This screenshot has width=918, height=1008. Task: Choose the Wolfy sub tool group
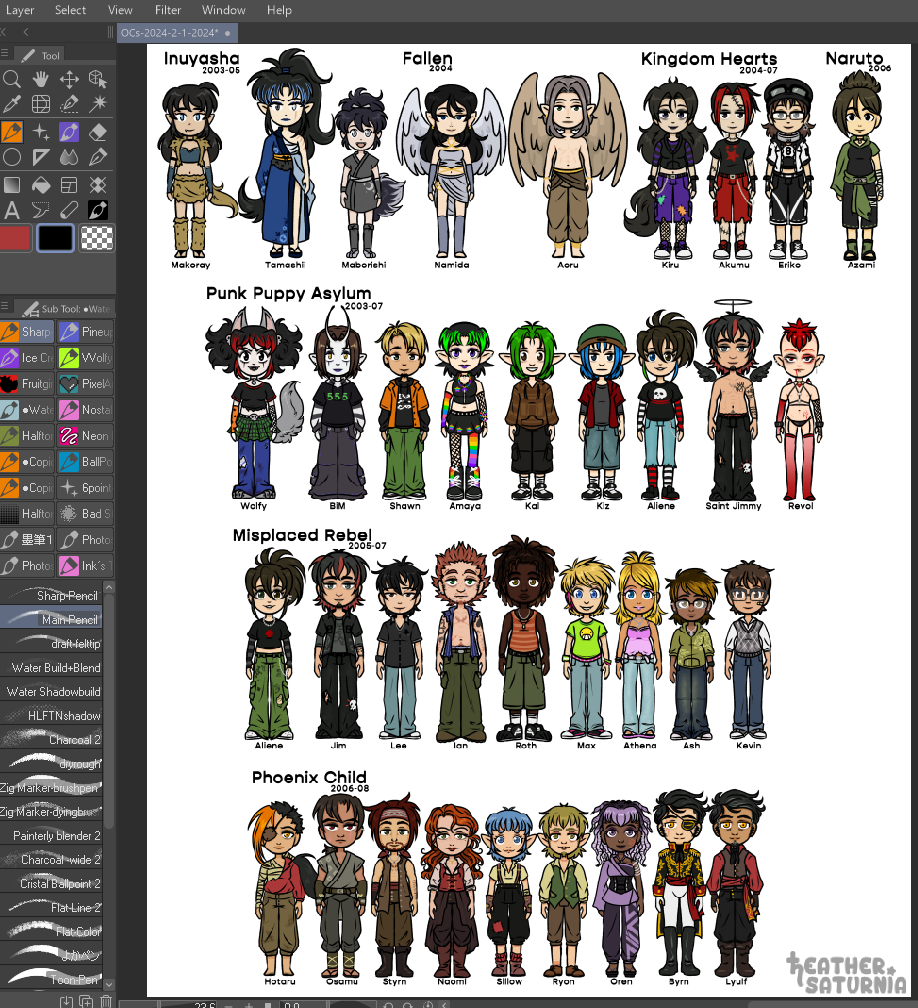[x=86, y=358]
